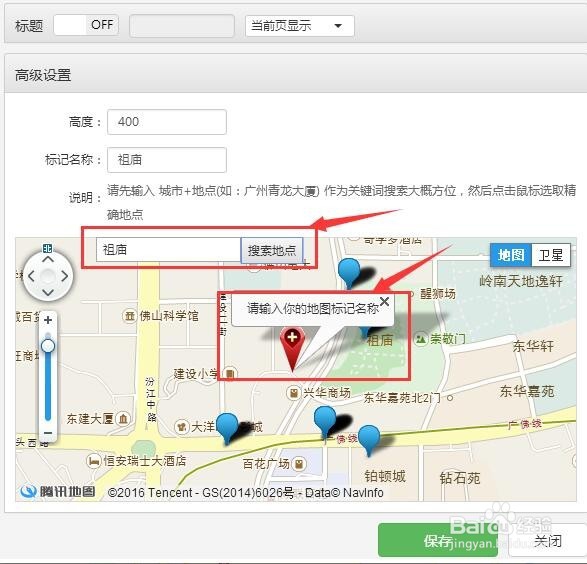Click 铂顿城 map label
This screenshot has height=564, width=587.
click(x=385, y=476)
